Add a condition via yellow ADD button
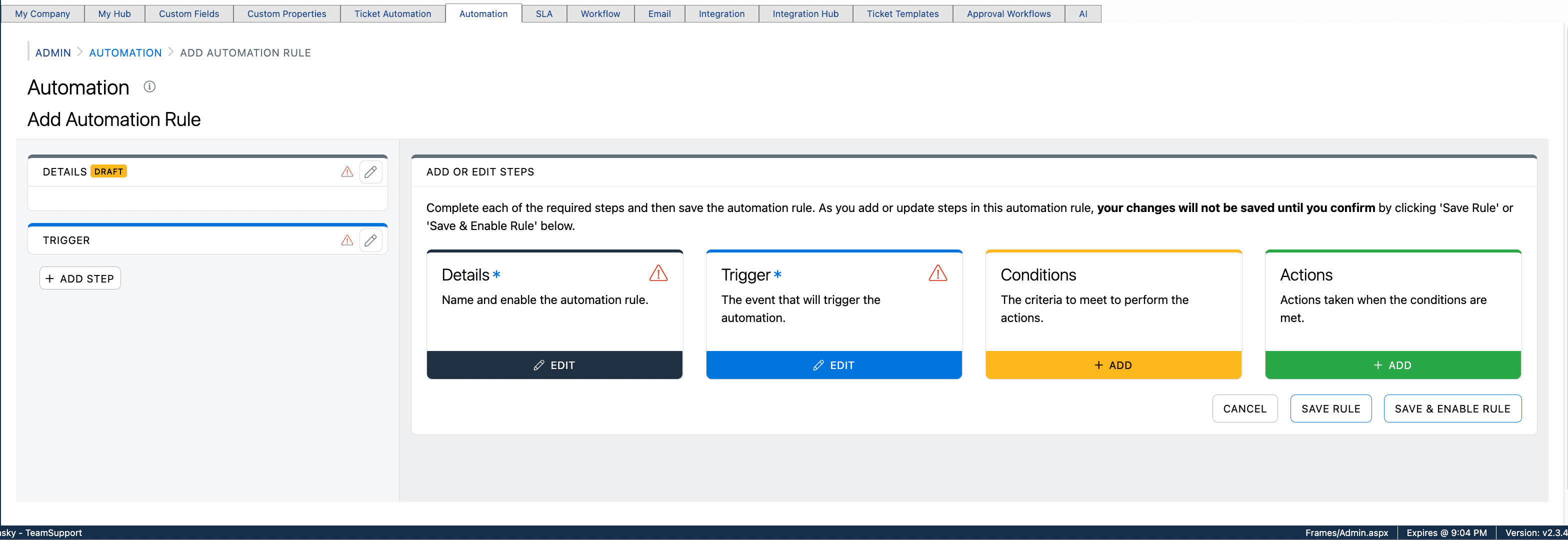This screenshot has width=1568, height=540. click(x=1113, y=364)
